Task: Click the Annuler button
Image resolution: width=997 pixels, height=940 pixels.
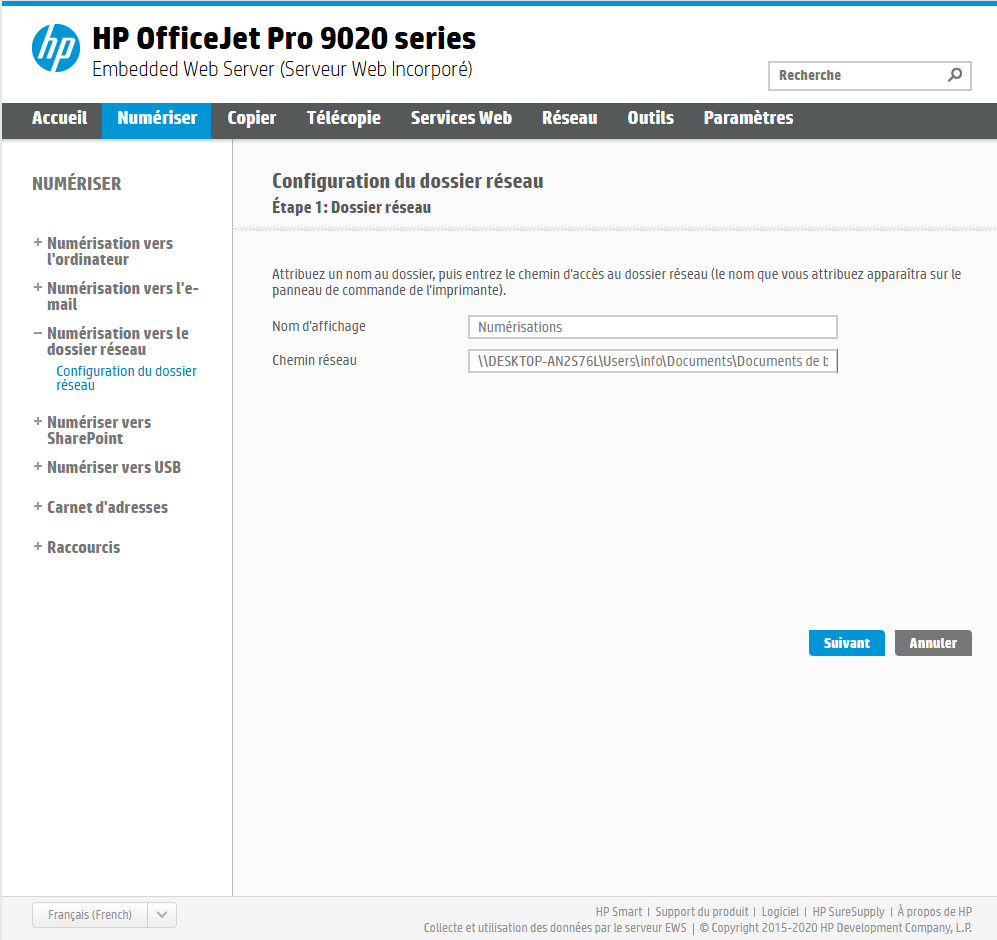Action: pyautogui.click(x=933, y=643)
